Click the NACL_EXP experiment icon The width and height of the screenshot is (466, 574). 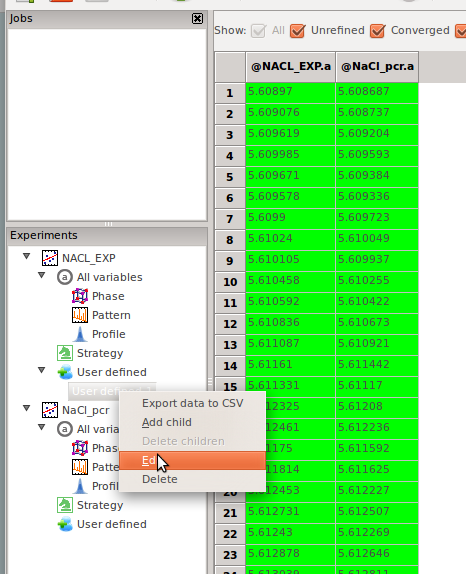50,258
